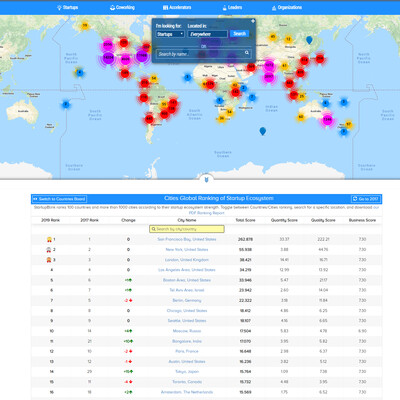The height and width of the screenshot is (400, 400).
Task: Click the Search by name field
Action: pyautogui.click(x=200, y=54)
